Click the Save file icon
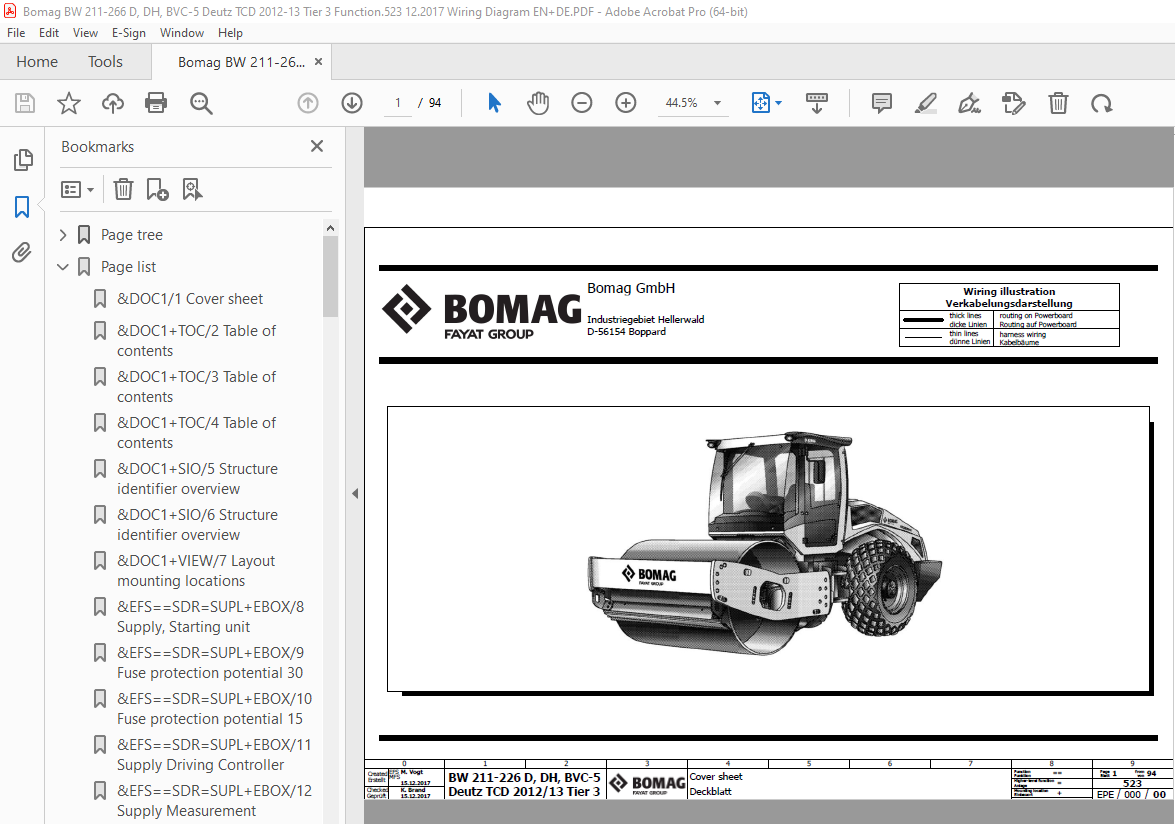The image size is (1175, 824). pos(25,103)
